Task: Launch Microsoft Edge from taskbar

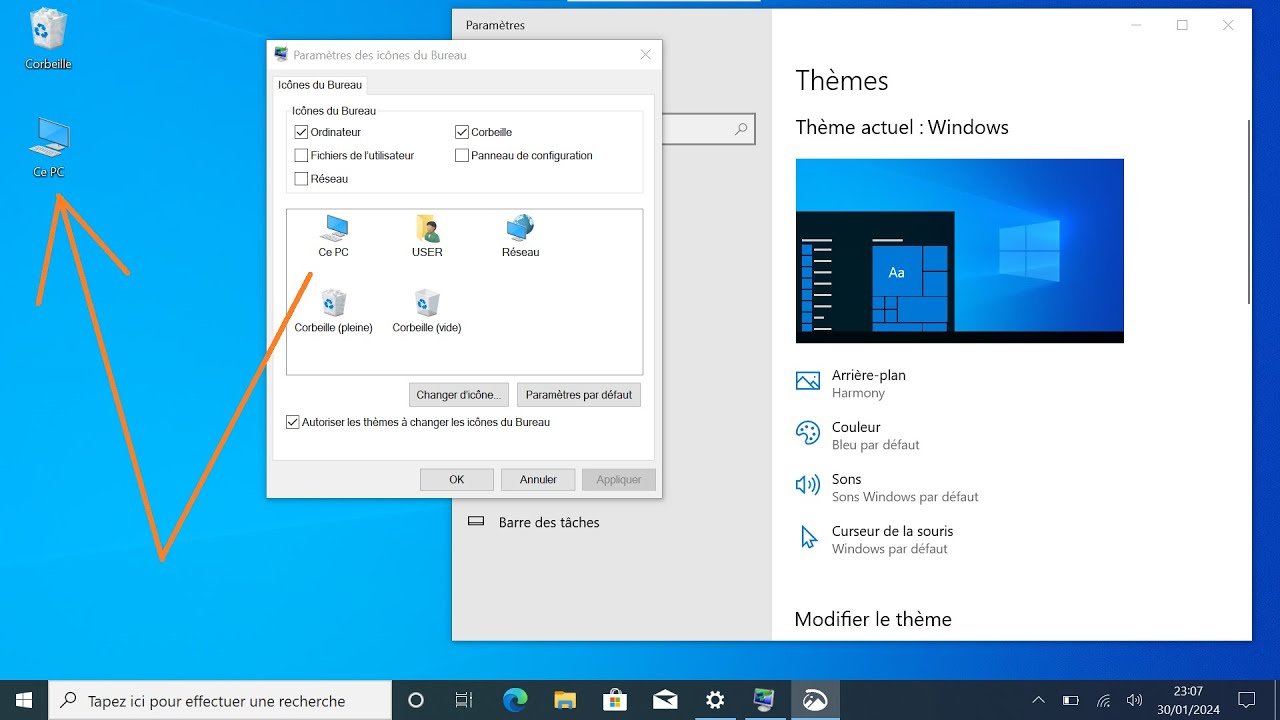Action: [x=514, y=700]
